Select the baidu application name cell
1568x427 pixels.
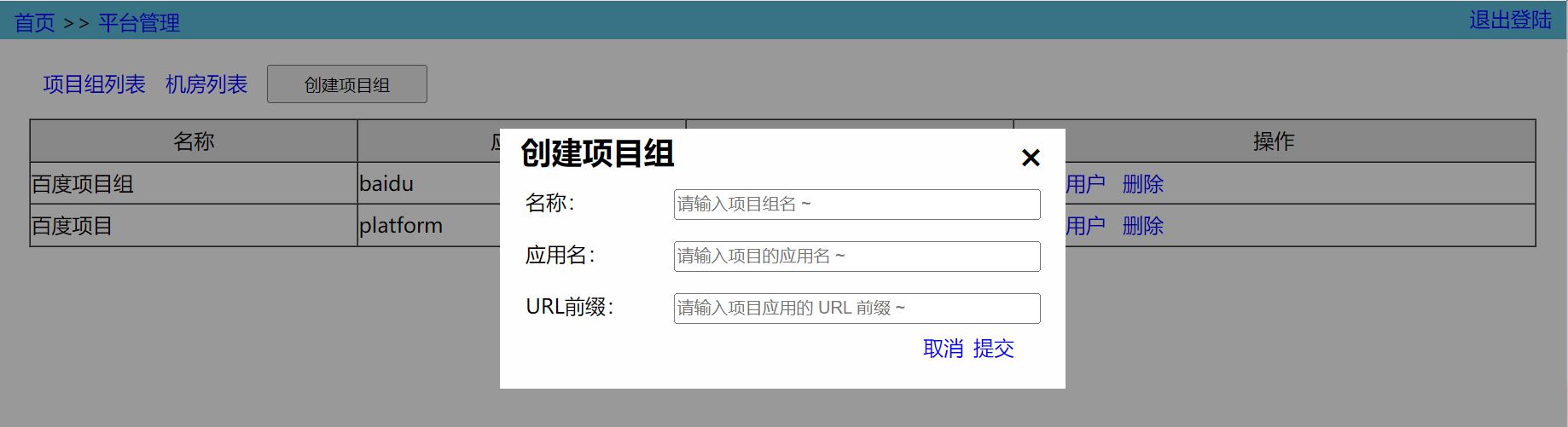coord(386,184)
